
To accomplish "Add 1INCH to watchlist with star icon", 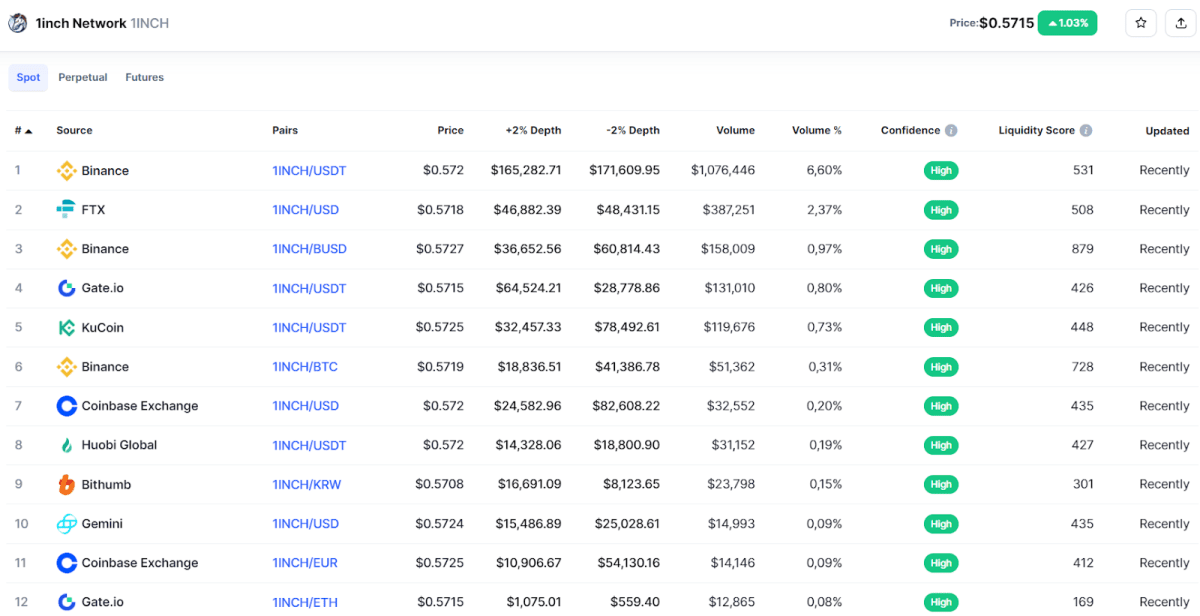I will [1141, 23].
